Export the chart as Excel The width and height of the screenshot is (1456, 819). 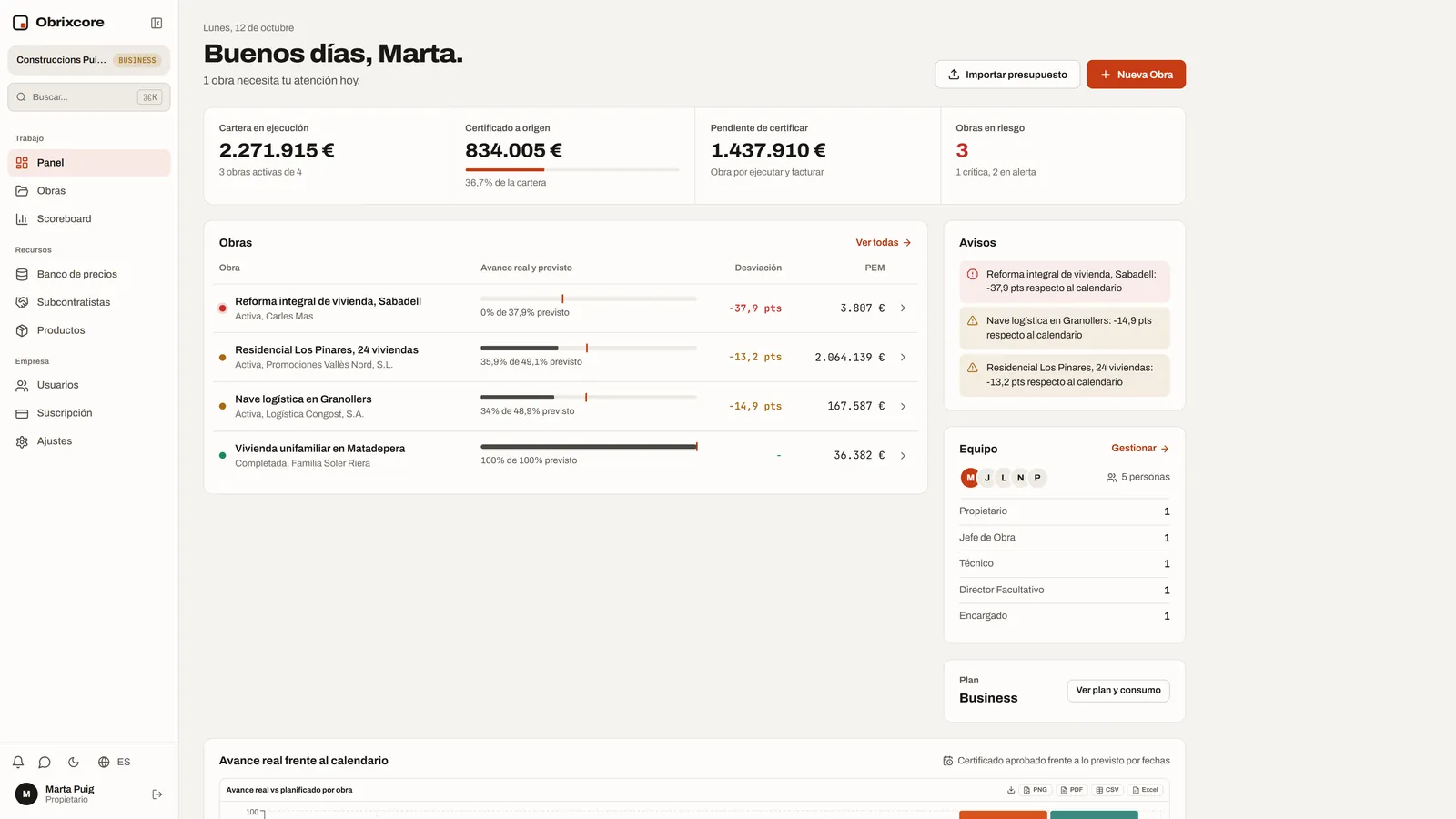click(1146, 790)
